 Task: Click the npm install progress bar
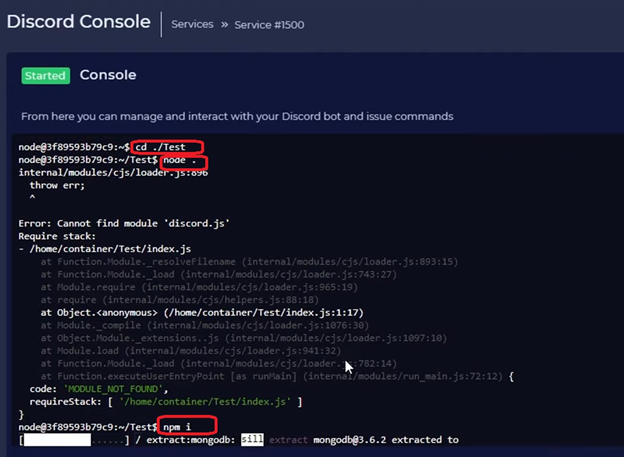74,440
